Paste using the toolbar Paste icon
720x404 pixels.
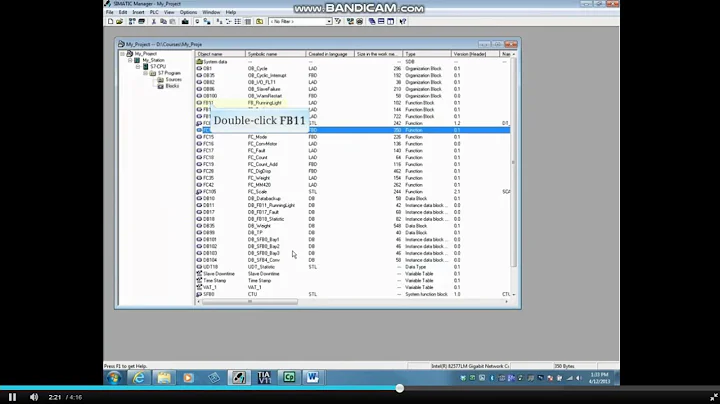click(x=172, y=22)
